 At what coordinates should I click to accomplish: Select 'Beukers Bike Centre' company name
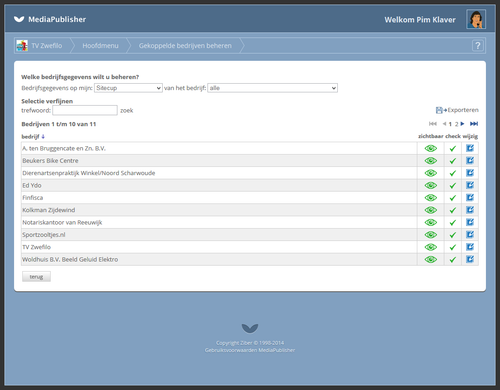(50, 161)
